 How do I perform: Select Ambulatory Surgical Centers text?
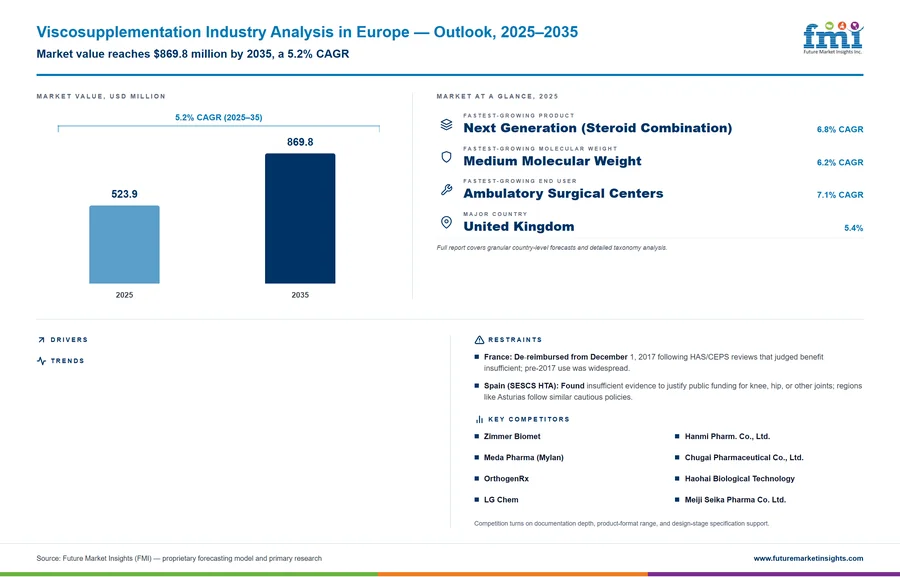[563, 193]
